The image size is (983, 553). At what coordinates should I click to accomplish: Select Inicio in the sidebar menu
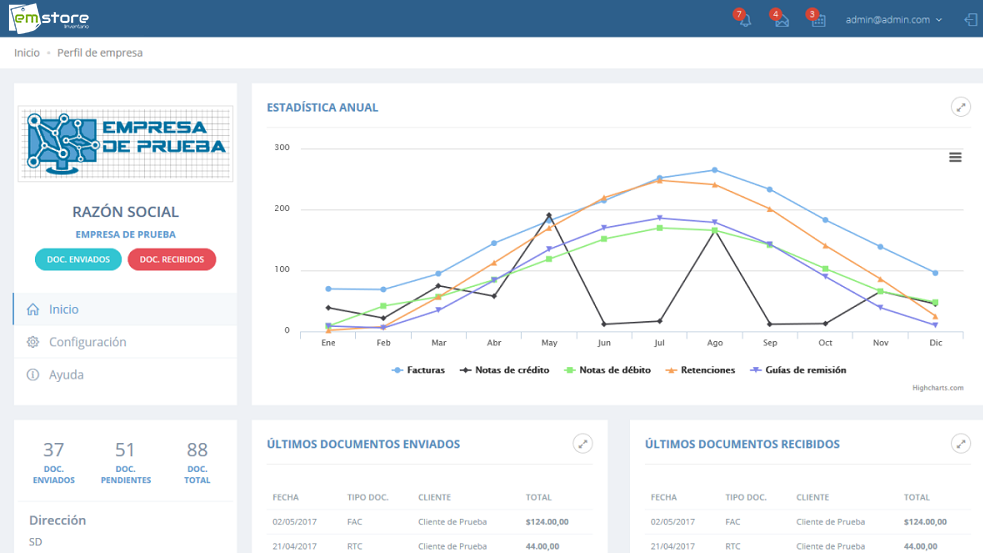click(64, 310)
